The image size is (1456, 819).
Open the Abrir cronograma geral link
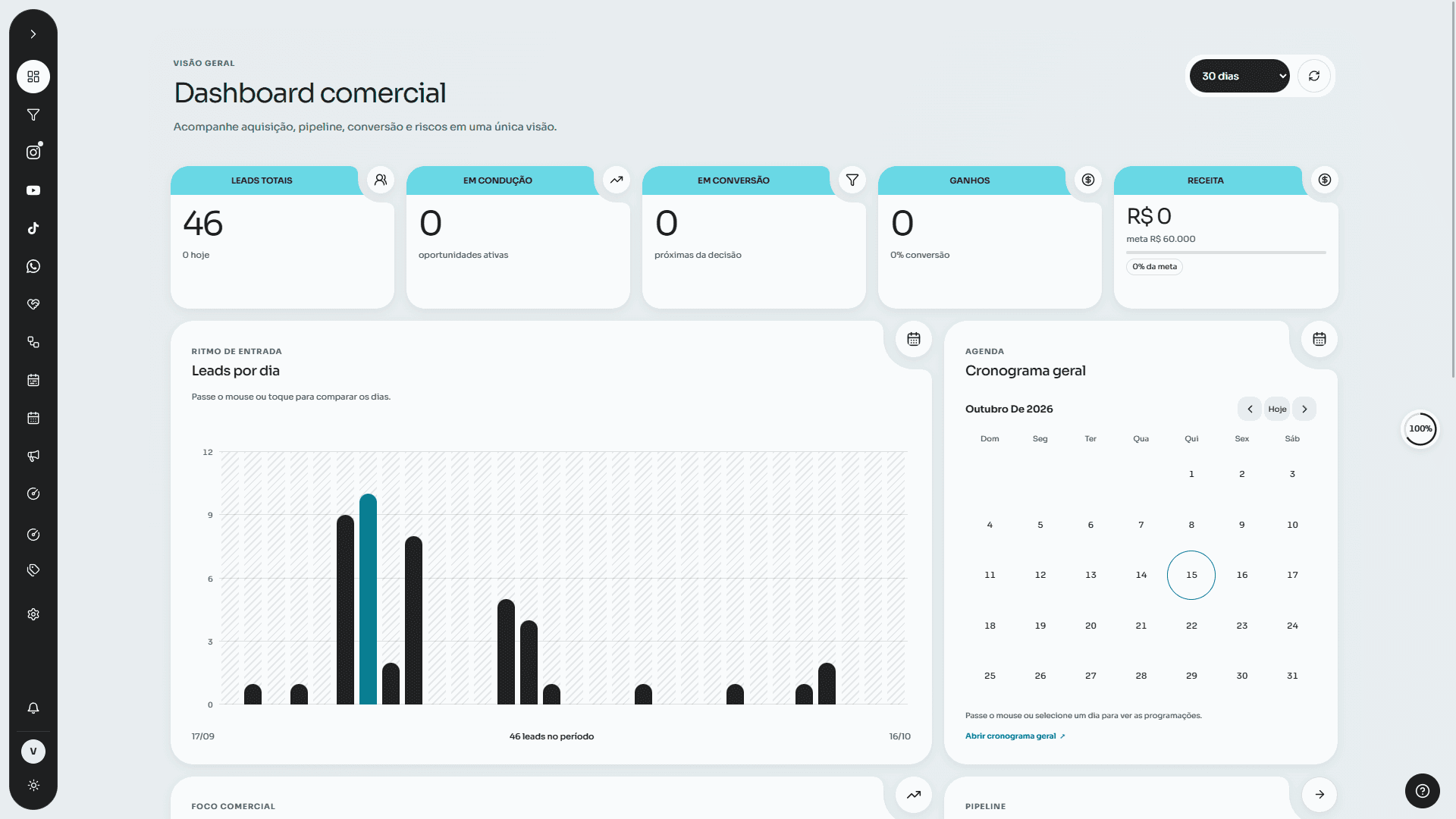pos(1015,736)
